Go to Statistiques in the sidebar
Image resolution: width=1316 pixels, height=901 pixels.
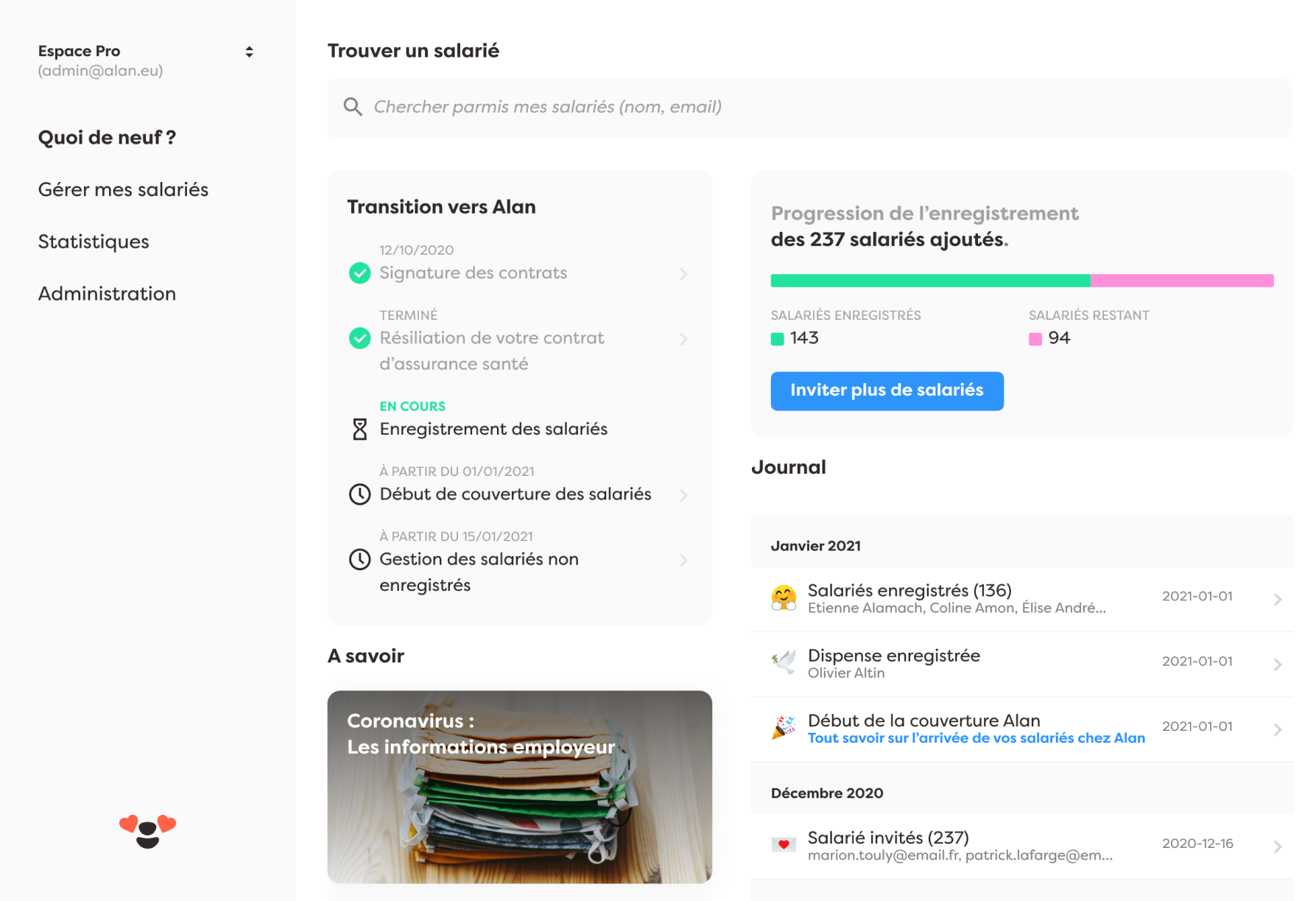point(94,242)
